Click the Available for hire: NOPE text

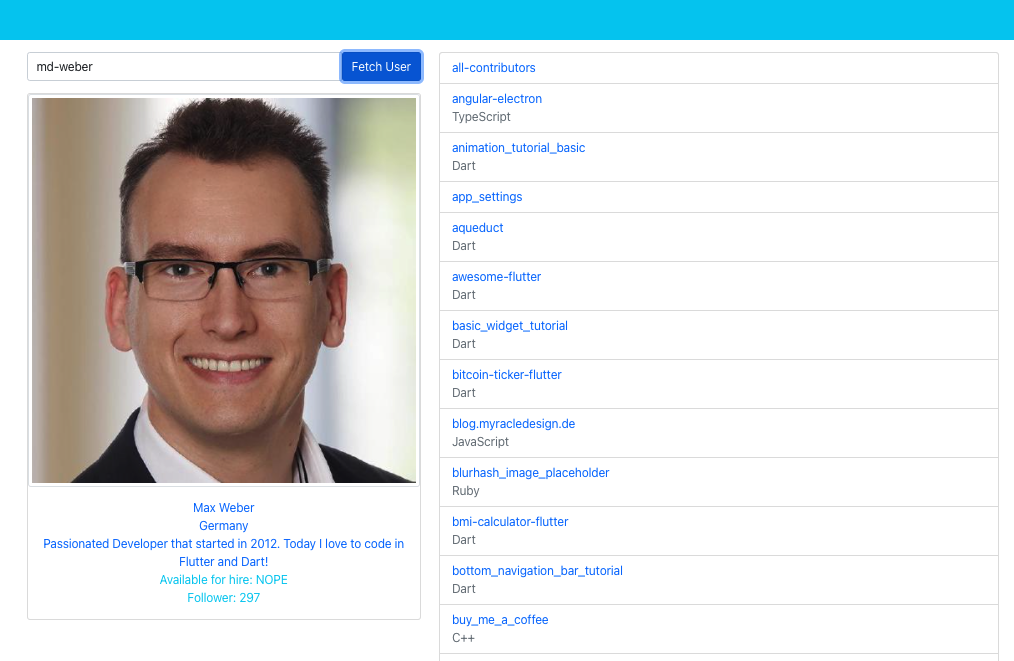tap(224, 580)
